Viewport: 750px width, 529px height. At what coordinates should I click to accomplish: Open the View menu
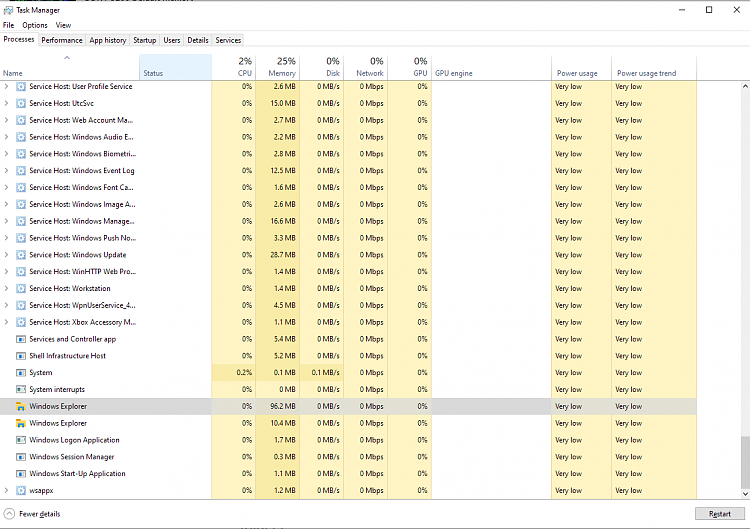(63, 25)
